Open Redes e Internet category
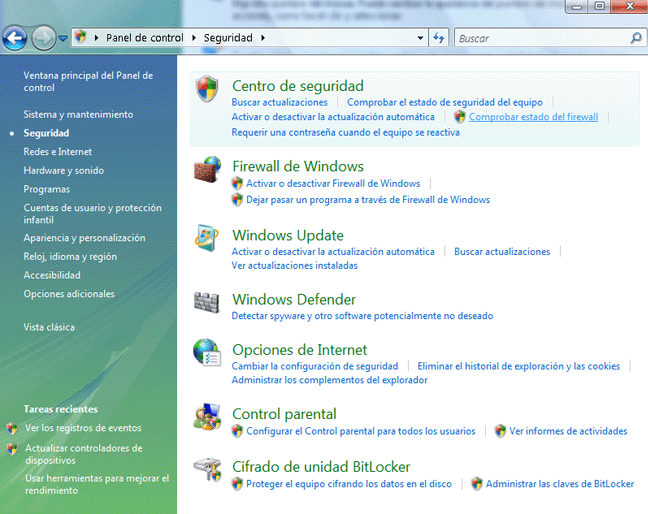The image size is (648, 514). 57,152
